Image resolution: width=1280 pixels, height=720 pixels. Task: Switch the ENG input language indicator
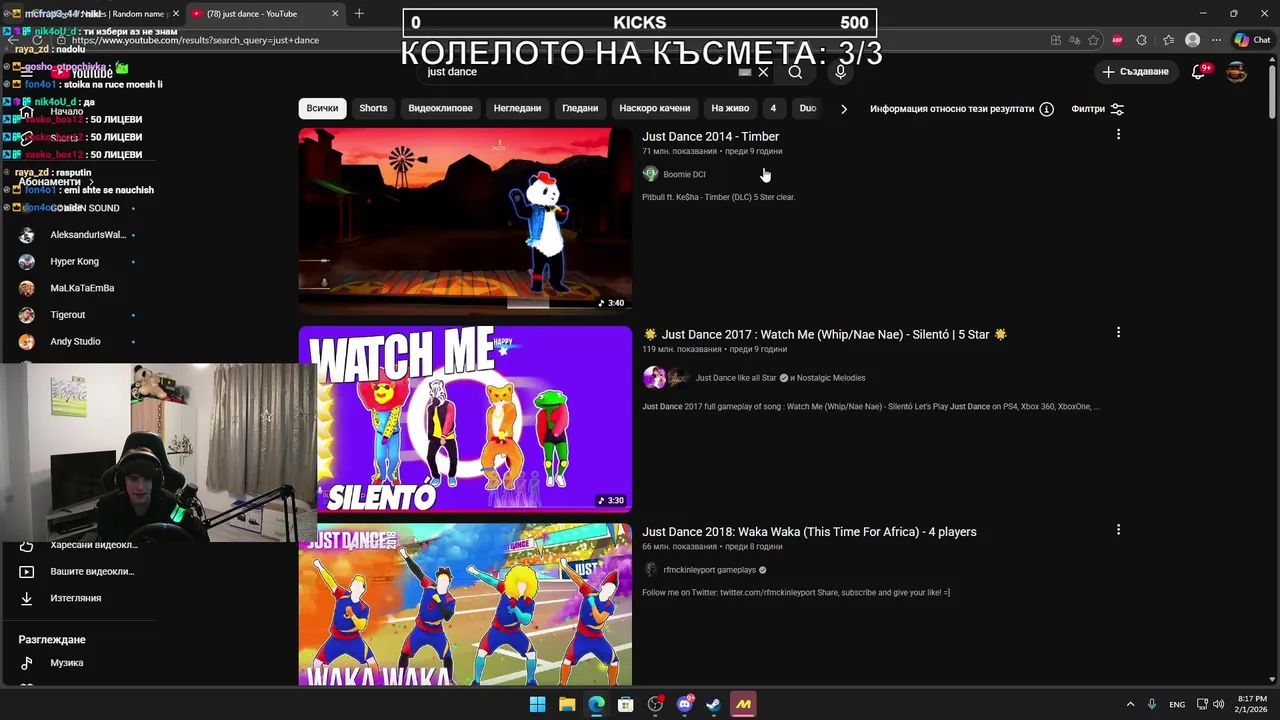[1177, 704]
